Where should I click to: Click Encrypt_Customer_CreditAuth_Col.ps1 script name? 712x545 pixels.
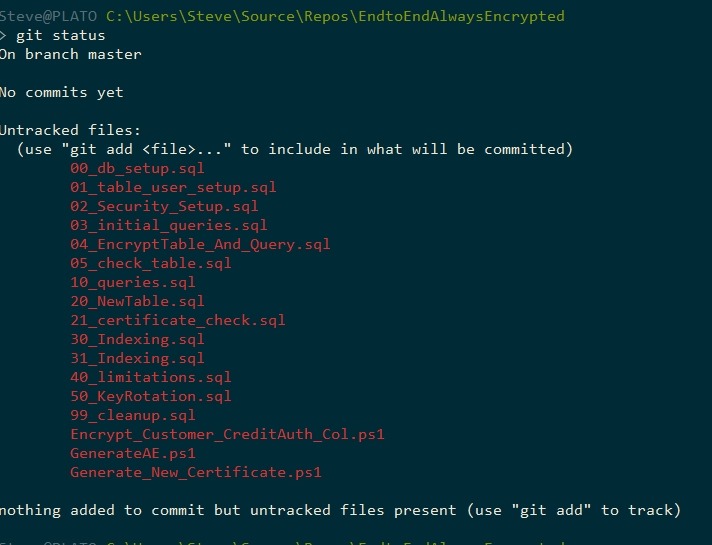pos(227,434)
